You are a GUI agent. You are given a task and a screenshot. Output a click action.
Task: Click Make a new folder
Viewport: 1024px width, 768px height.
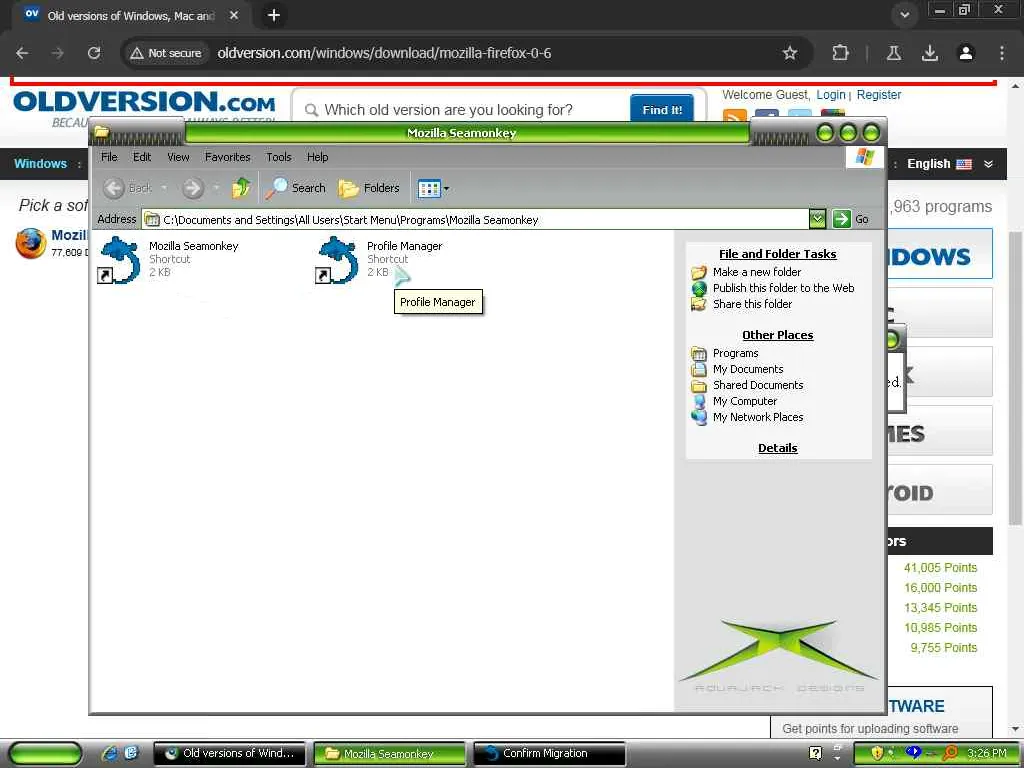(x=757, y=272)
